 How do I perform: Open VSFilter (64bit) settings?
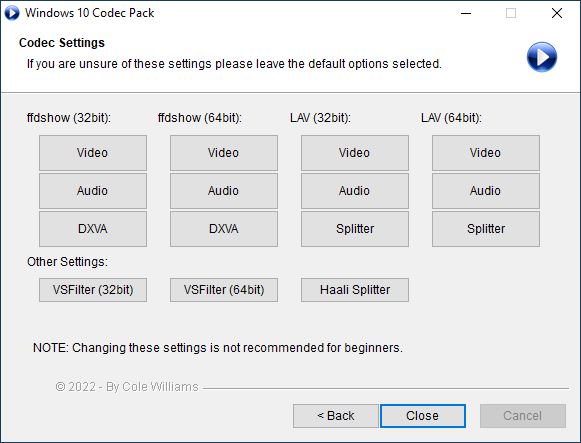click(x=224, y=290)
